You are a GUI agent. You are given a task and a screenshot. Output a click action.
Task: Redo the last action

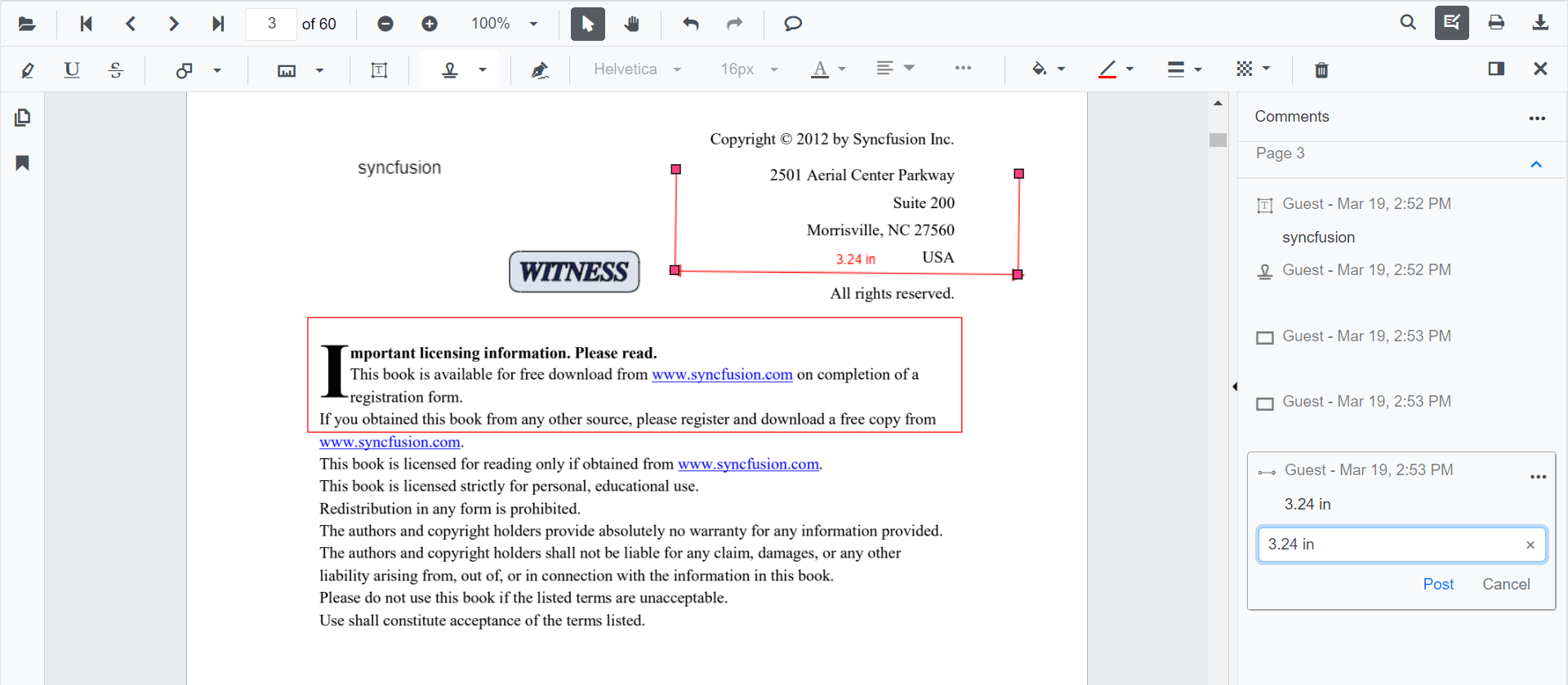[x=735, y=24]
